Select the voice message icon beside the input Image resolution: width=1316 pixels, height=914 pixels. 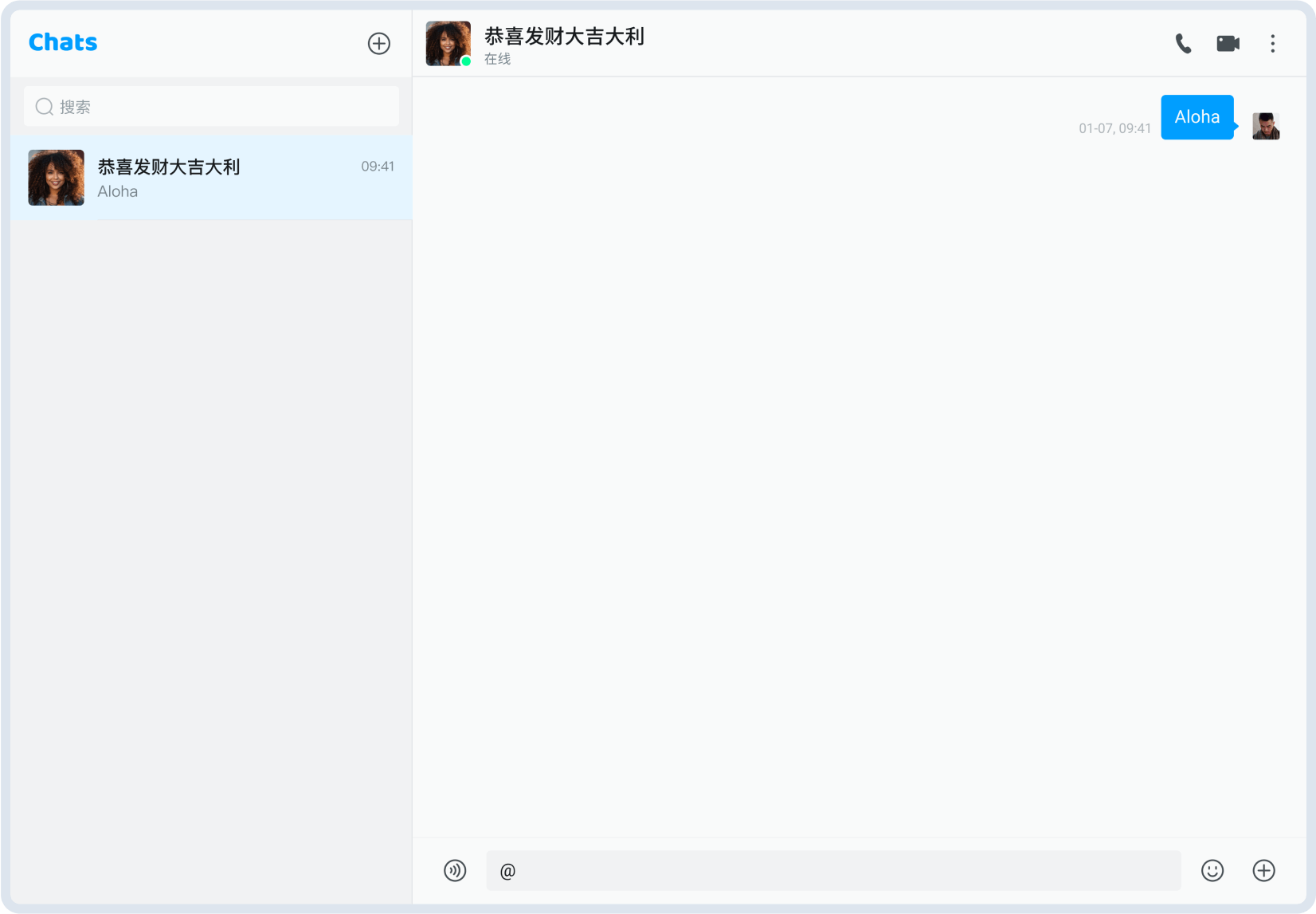point(455,870)
